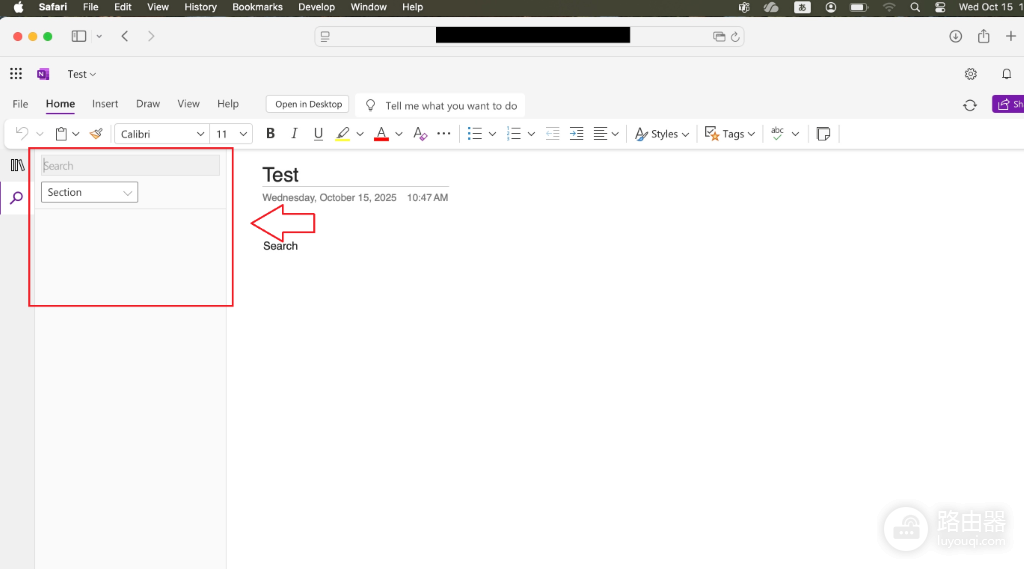
Task: Click the page date Wednesday, October 15
Action: 329,197
